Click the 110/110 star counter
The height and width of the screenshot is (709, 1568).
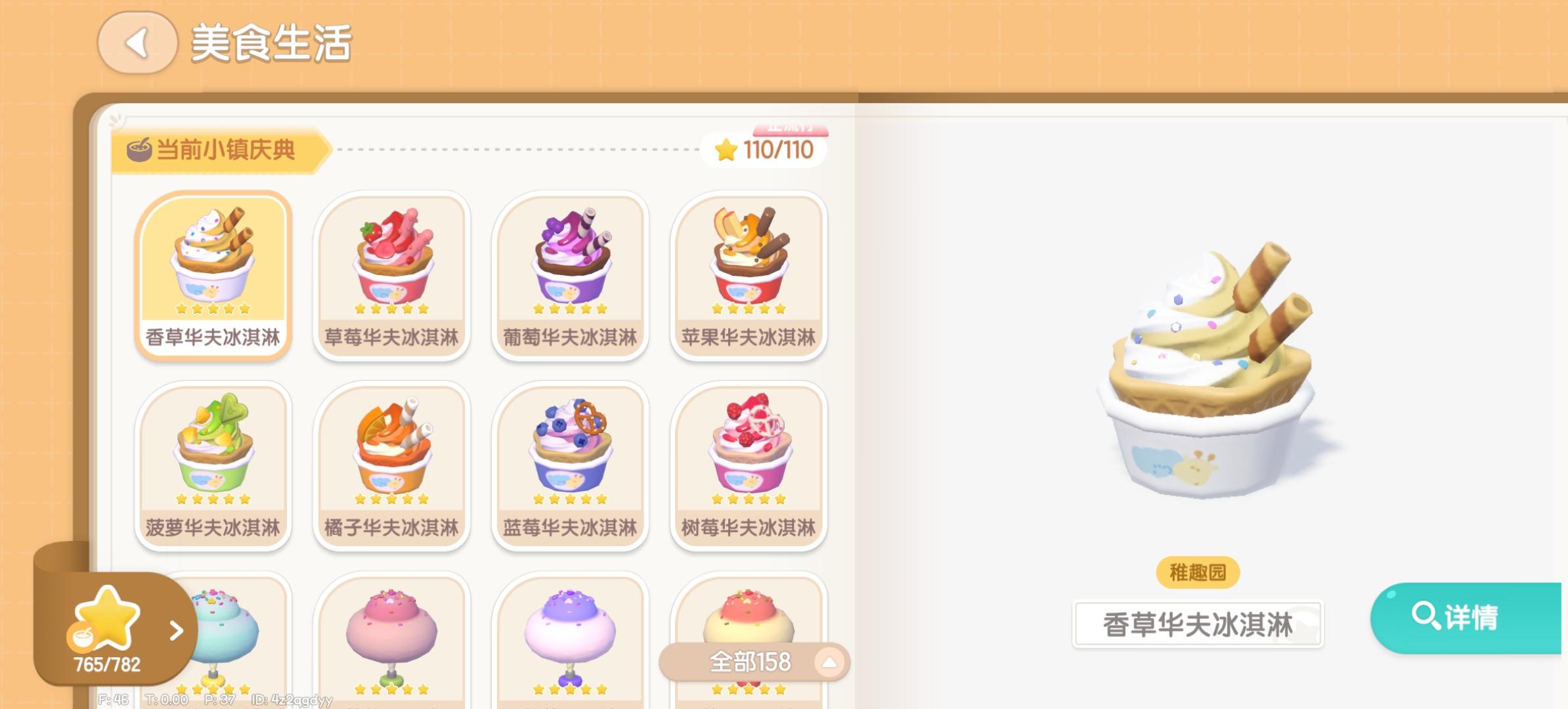pyautogui.click(x=764, y=150)
